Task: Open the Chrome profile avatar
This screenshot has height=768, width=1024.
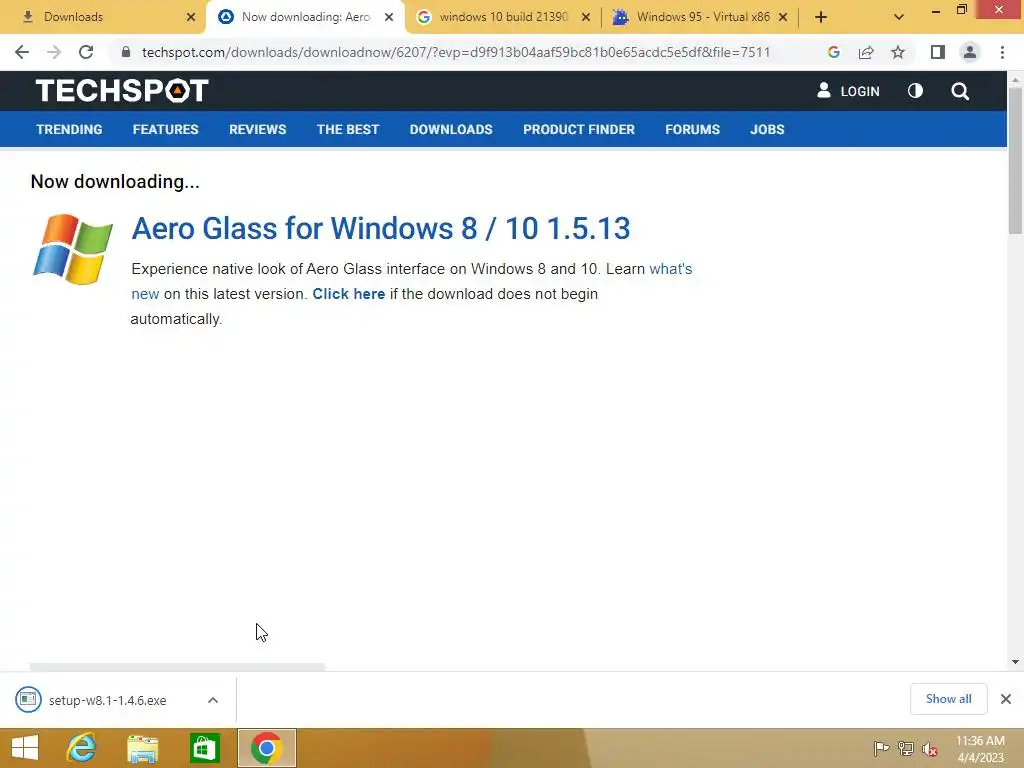Action: (x=970, y=52)
